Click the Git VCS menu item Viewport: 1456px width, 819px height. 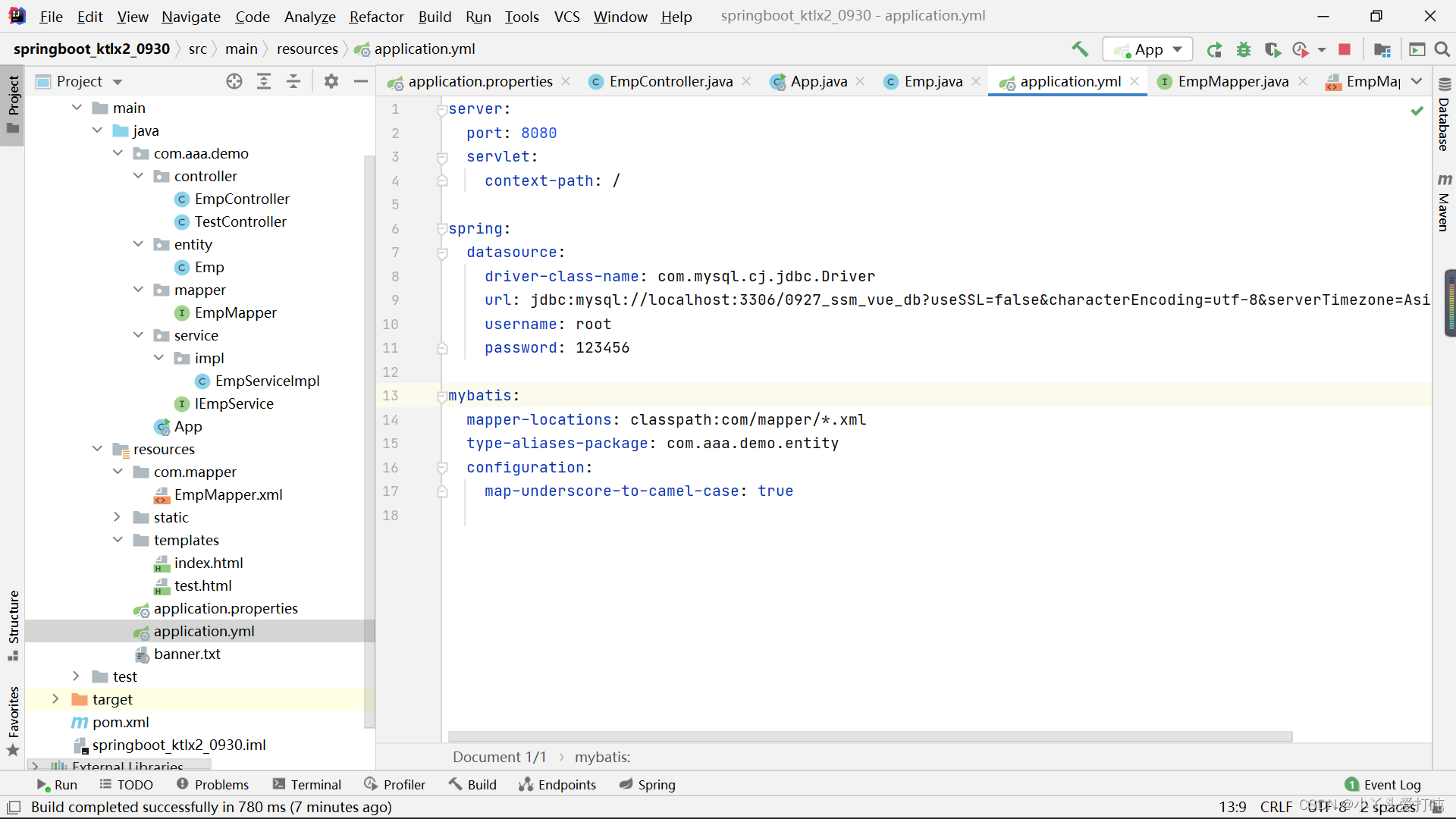click(567, 15)
